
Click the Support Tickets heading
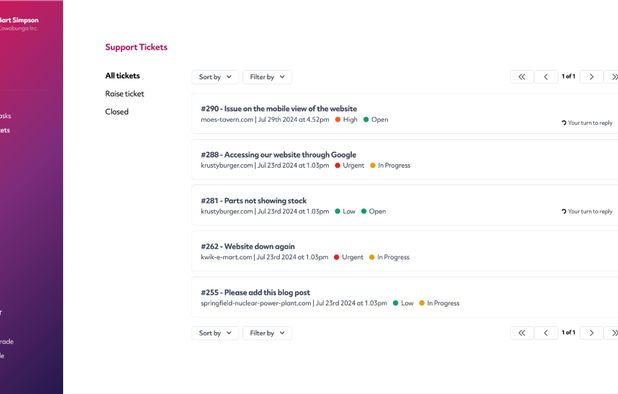[x=136, y=47]
